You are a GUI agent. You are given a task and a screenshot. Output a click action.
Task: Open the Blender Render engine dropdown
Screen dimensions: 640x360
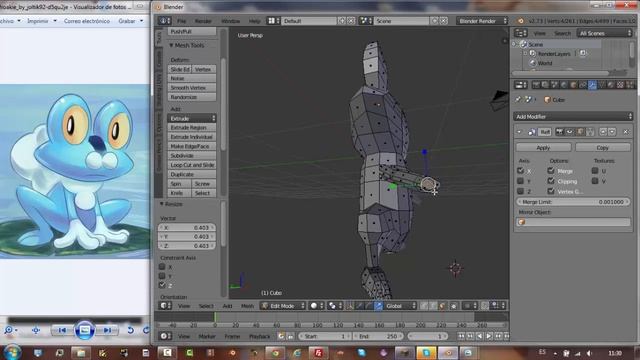(x=482, y=21)
